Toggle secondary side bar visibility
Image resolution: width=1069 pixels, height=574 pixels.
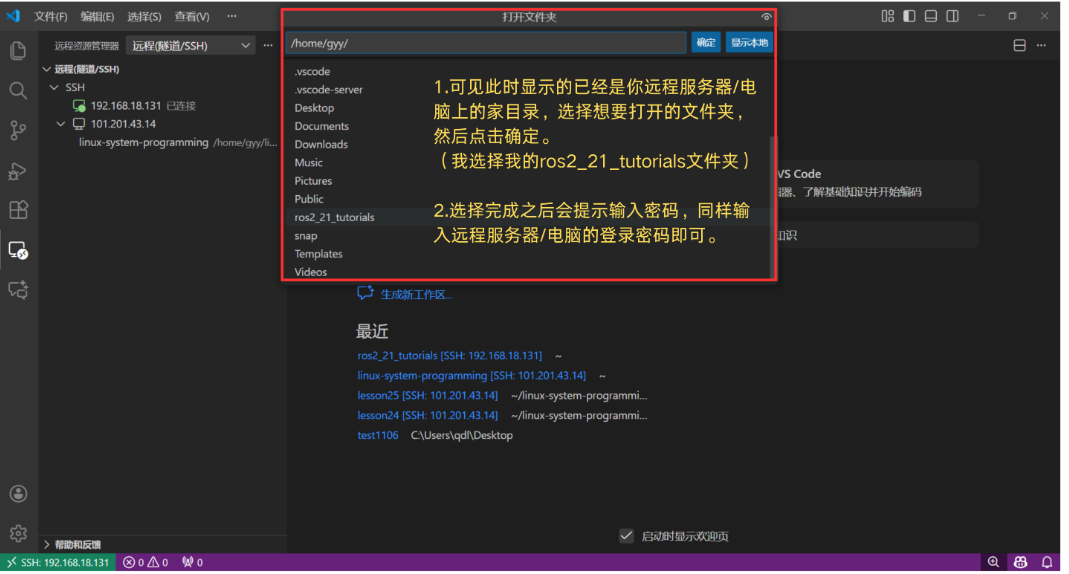pyautogui.click(x=952, y=16)
